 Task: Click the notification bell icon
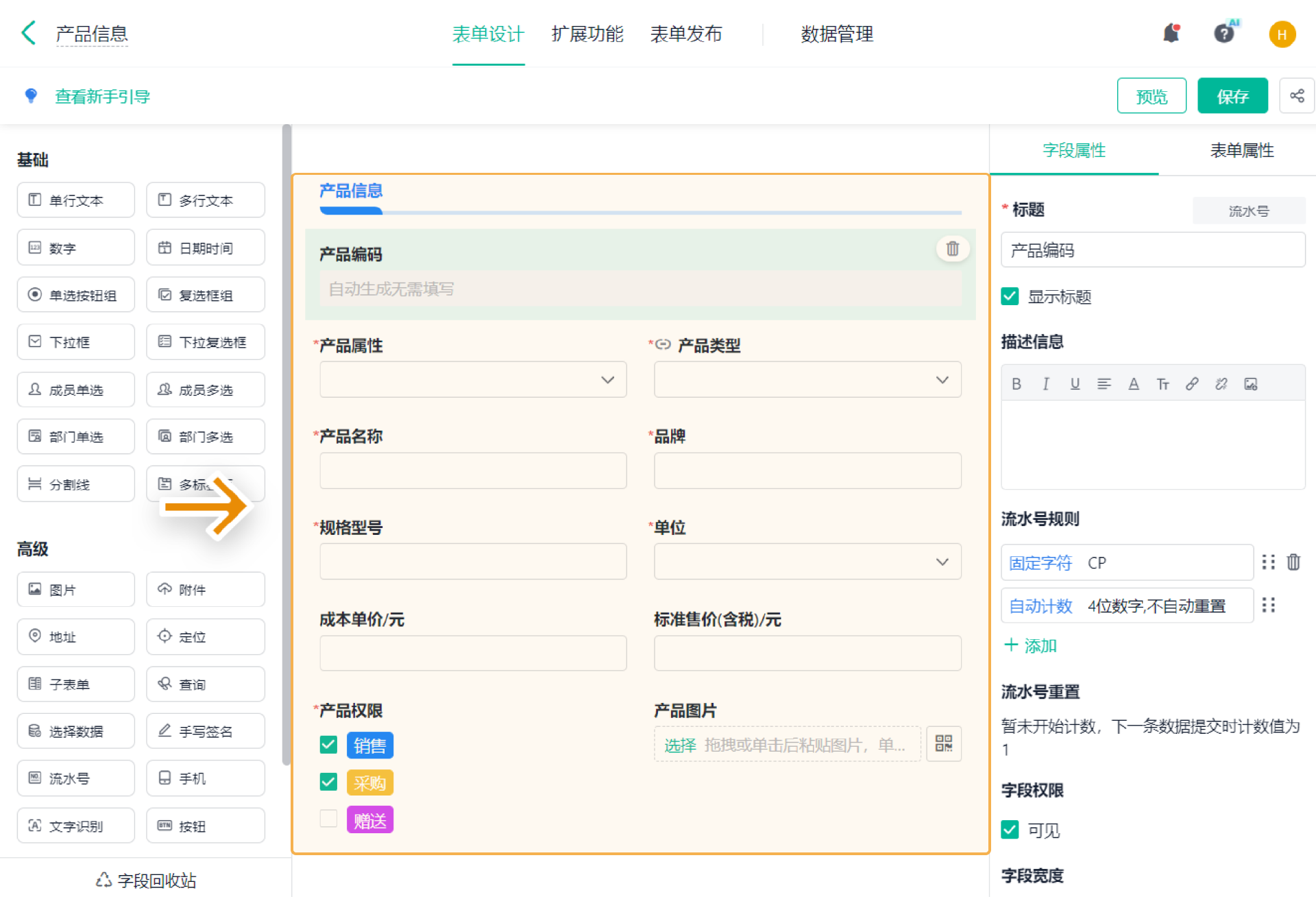(1171, 34)
